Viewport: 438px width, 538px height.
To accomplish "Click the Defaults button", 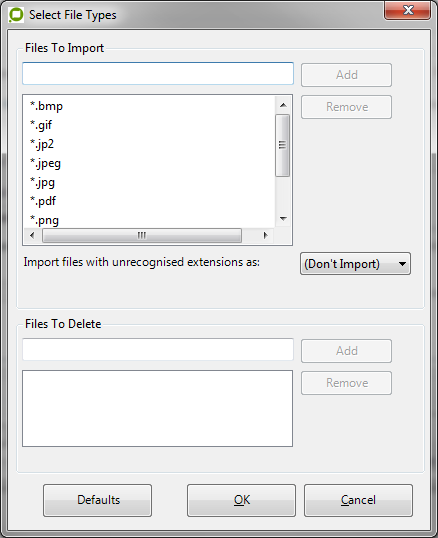I will point(97,500).
